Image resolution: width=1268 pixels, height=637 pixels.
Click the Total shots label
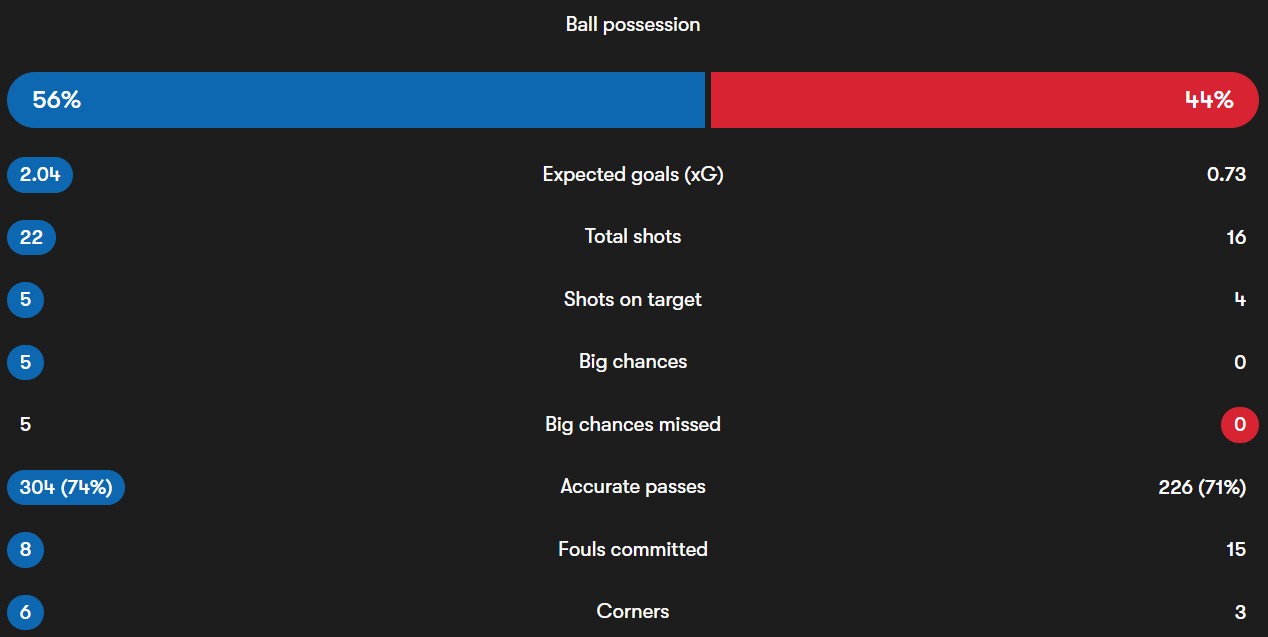[633, 237]
